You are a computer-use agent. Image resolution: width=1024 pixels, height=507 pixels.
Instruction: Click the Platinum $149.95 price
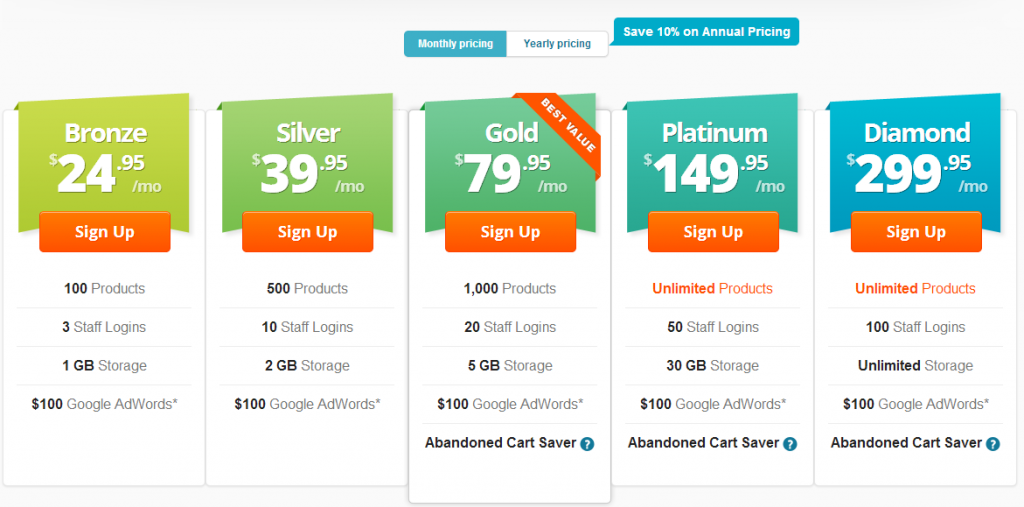714,173
